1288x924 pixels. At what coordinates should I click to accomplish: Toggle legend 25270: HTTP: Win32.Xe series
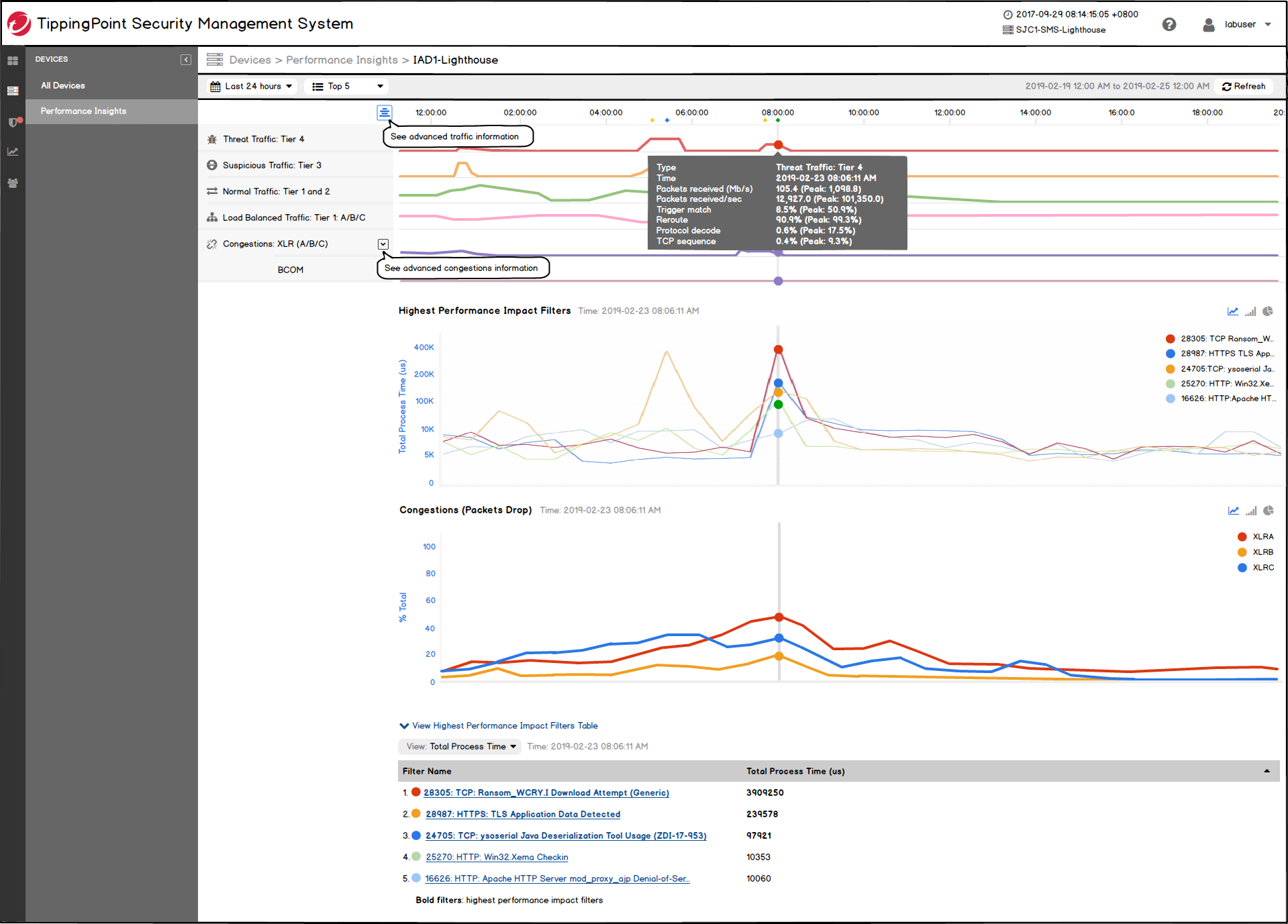1220,384
